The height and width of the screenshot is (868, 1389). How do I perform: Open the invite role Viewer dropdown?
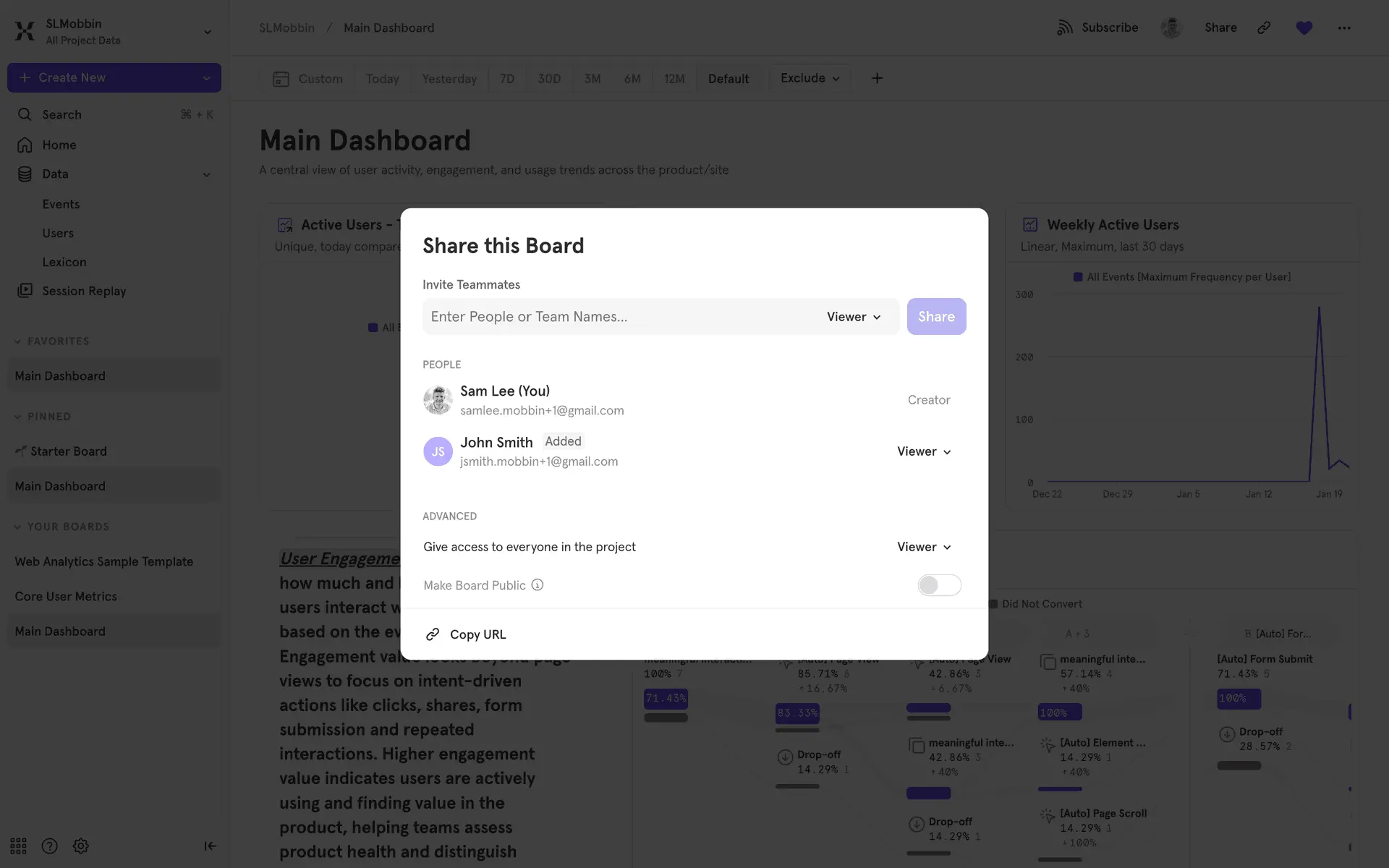(854, 317)
